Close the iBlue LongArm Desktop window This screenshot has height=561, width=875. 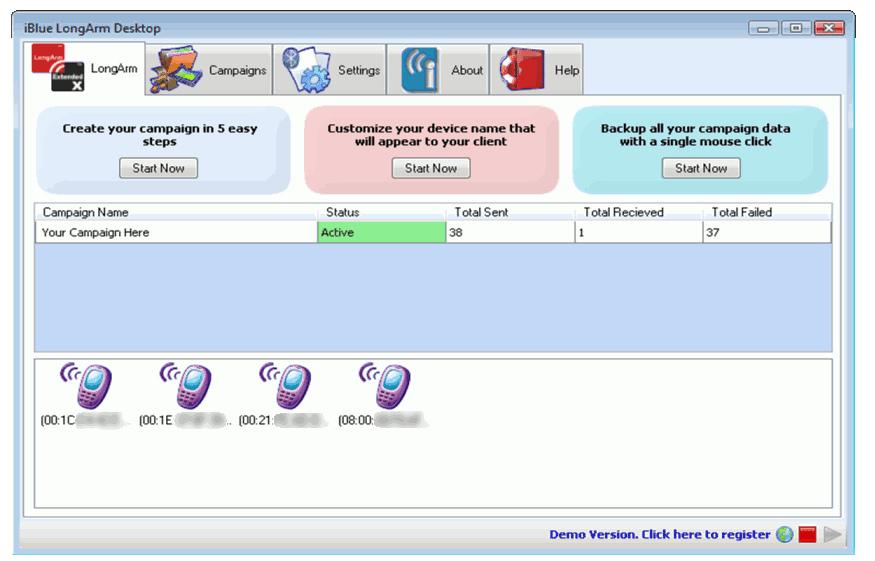[829, 28]
